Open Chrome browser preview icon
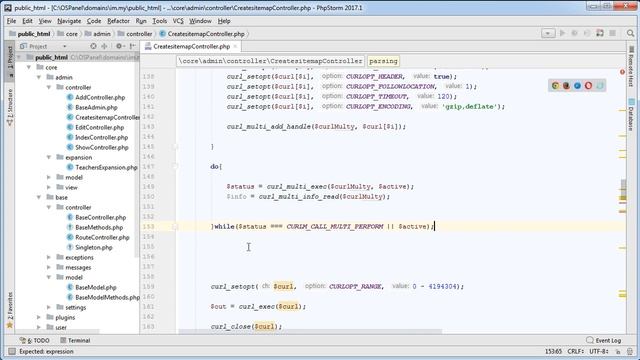The image size is (640, 360). [x=555, y=86]
